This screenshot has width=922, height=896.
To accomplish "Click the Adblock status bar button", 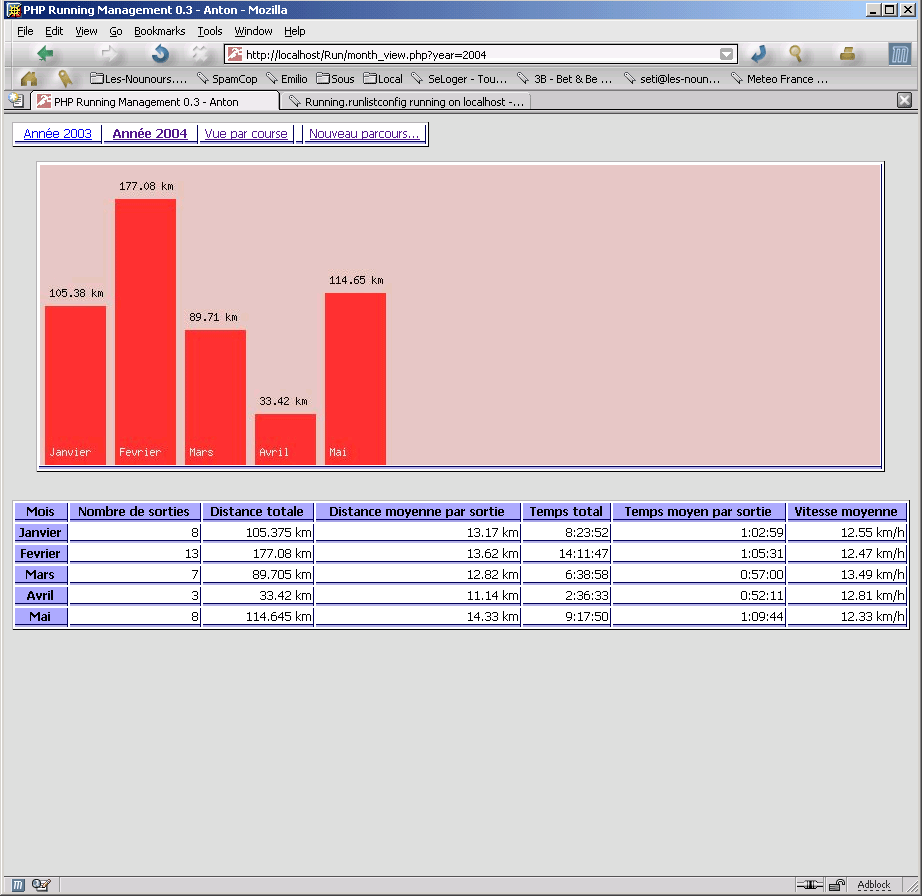I will pos(873,884).
